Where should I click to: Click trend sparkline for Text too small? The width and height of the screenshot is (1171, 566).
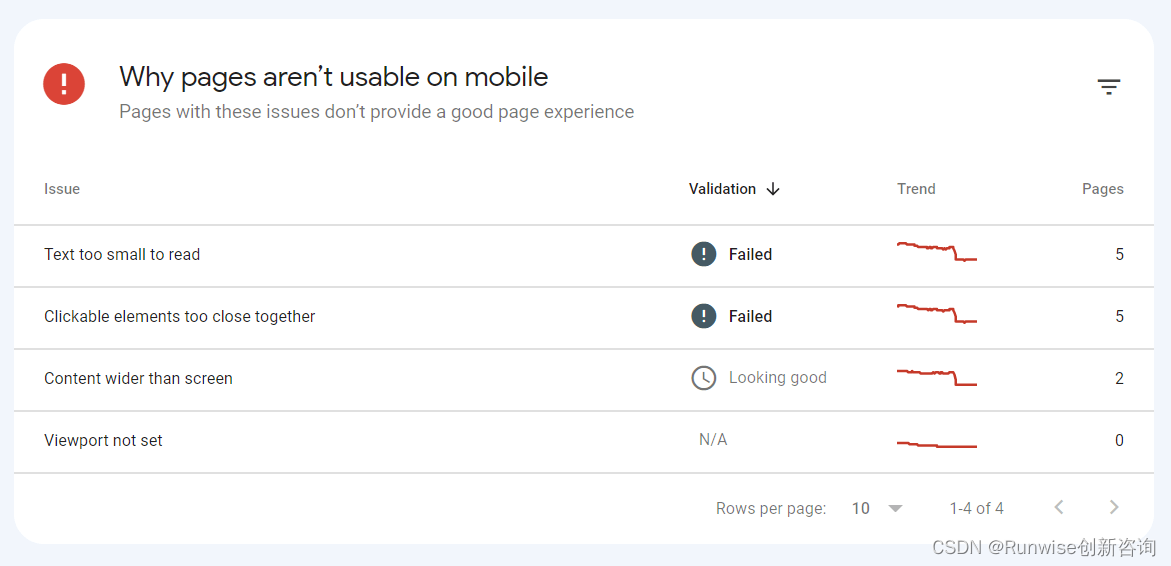click(x=936, y=251)
